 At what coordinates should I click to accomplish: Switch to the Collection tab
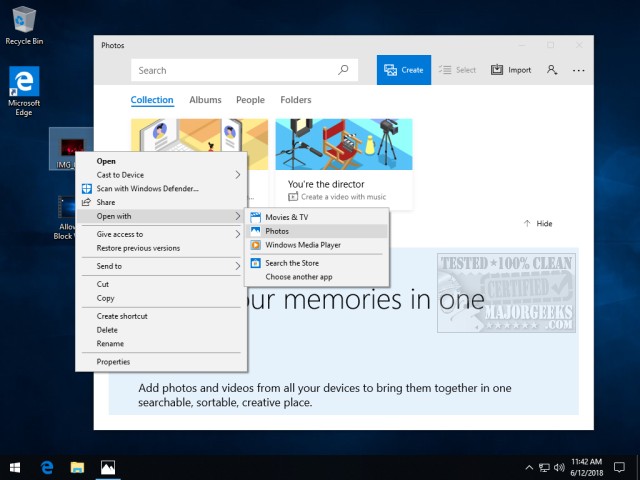point(152,100)
